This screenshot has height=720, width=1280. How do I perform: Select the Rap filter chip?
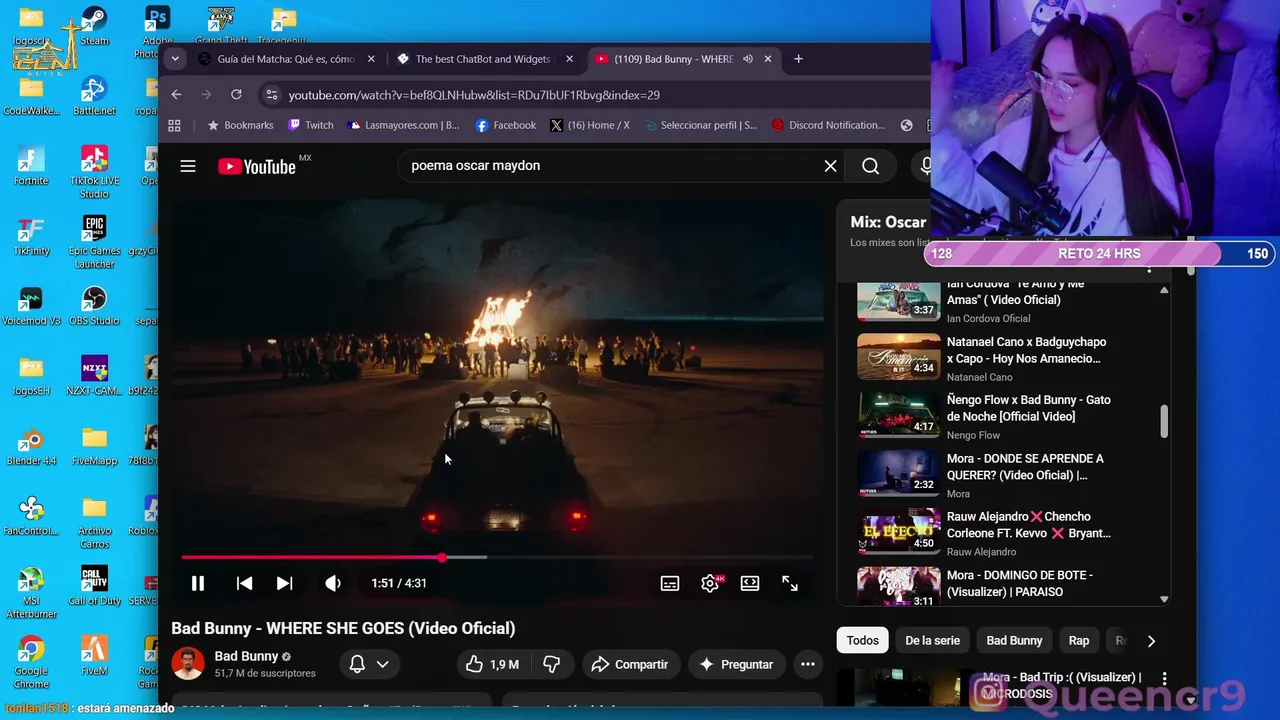[x=1079, y=641]
